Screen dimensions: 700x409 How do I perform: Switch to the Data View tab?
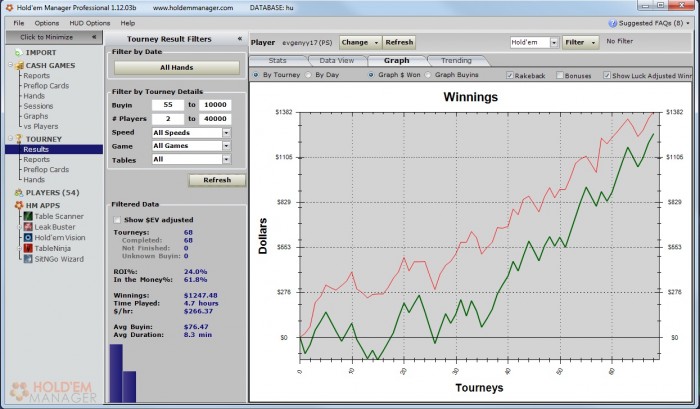click(x=337, y=61)
